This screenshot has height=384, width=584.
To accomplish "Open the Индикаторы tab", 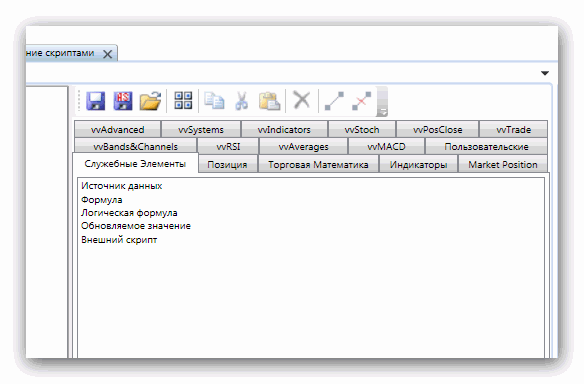I will tap(419, 165).
